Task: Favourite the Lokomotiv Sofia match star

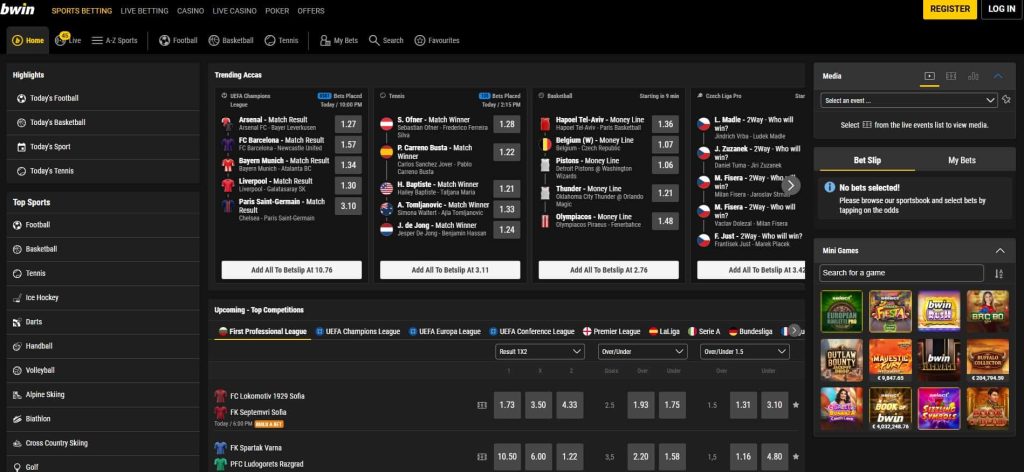Action: (x=795, y=405)
